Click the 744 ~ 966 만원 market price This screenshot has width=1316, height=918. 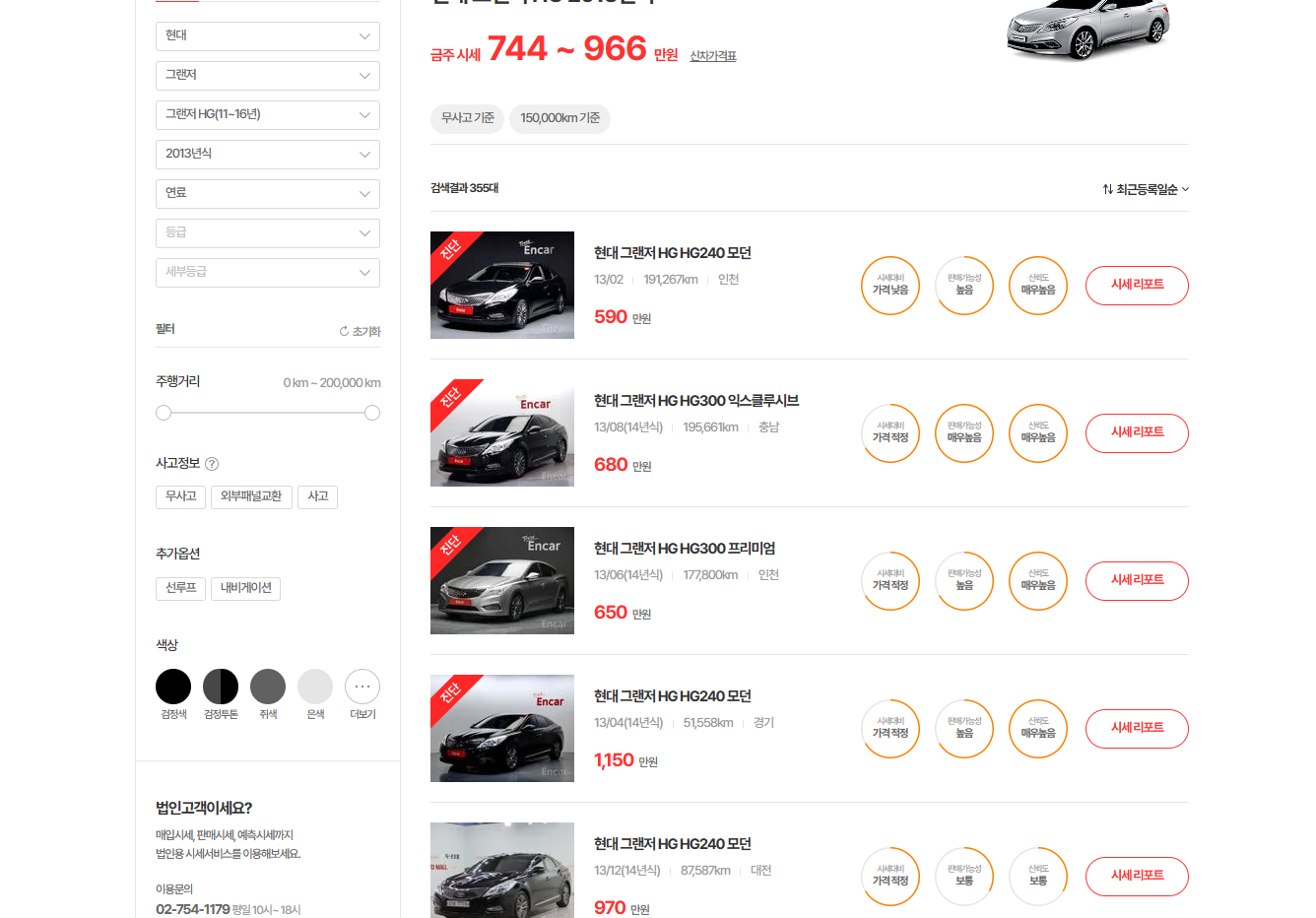pos(582,48)
